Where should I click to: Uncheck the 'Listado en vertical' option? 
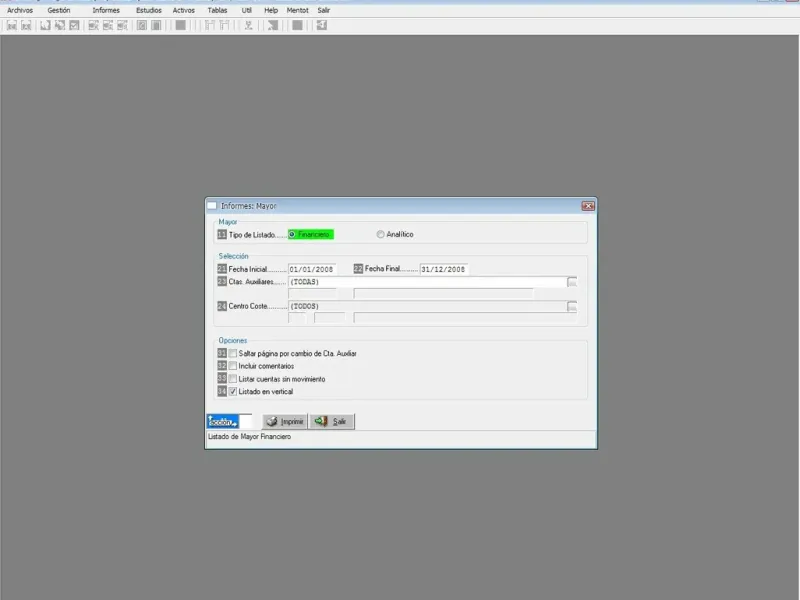click(233, 391)
